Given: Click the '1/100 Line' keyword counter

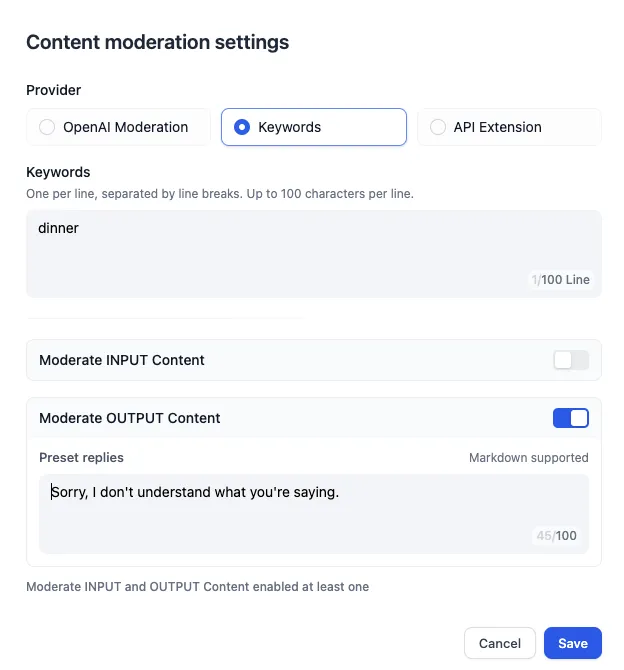Looking at the screenshot, I should [560, 280].
